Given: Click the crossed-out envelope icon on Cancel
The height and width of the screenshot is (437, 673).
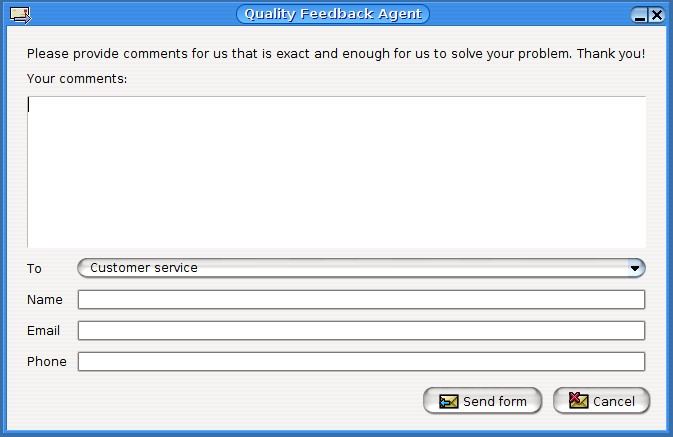Looking at the screenshot, I should coord(578,401).
